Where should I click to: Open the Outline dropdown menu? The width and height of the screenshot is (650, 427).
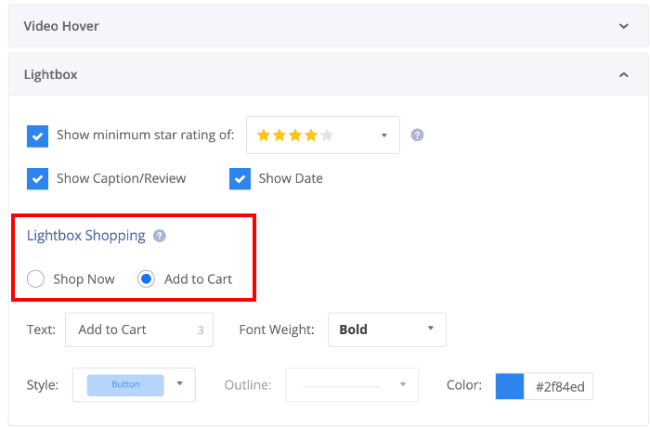pos(351,384)
